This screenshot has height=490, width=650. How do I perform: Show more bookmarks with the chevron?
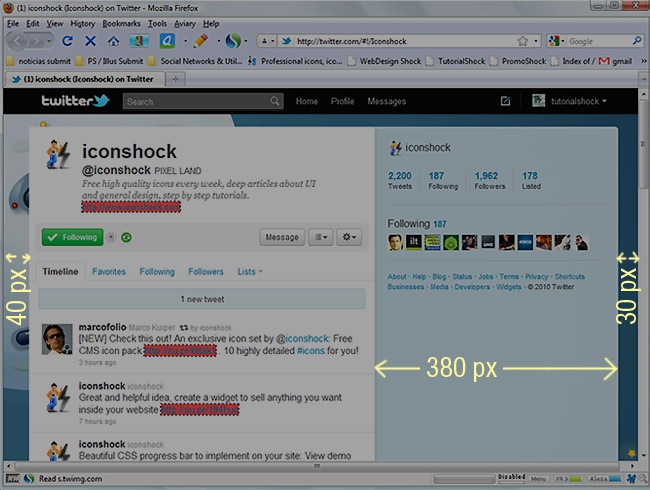tap(644, 61)
